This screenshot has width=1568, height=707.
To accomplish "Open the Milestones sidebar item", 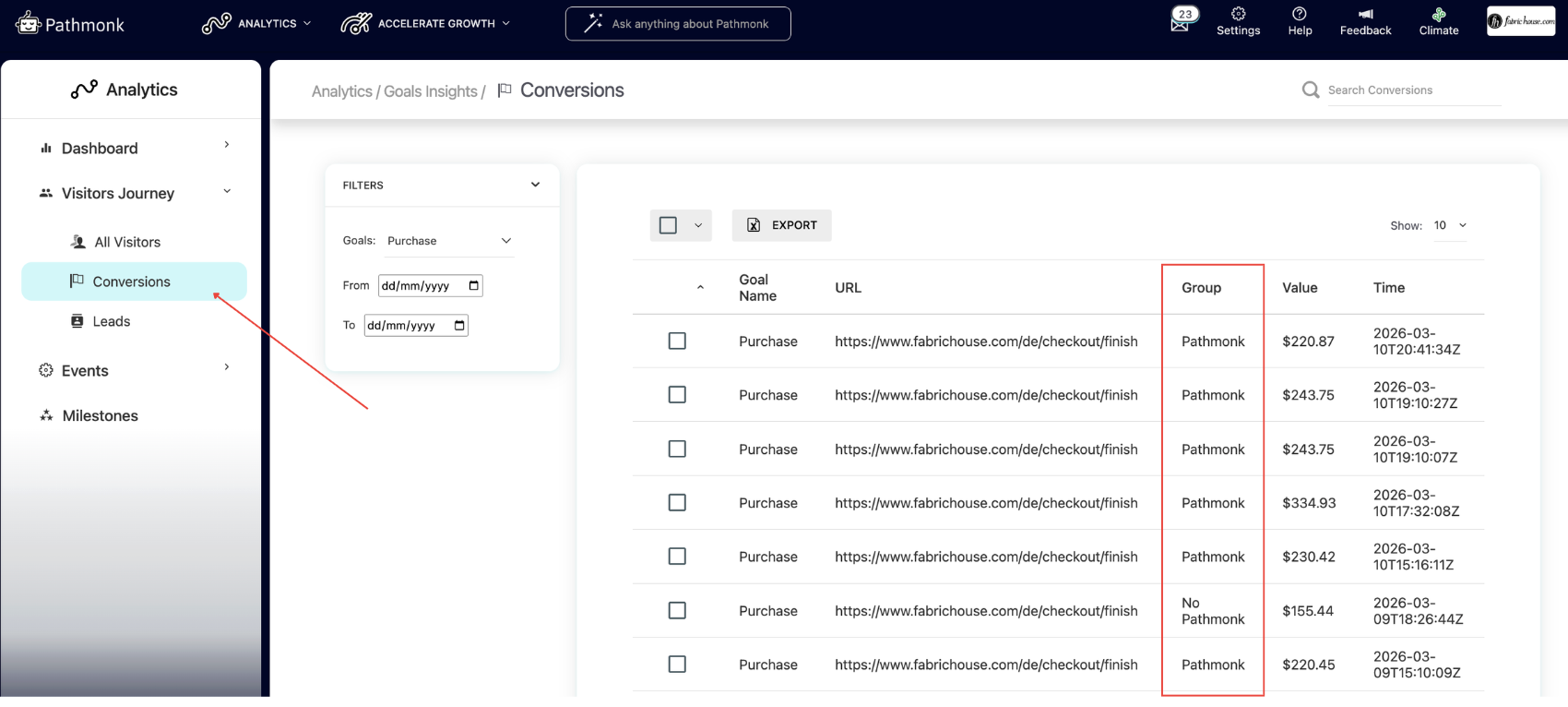I will pos(101,415).
